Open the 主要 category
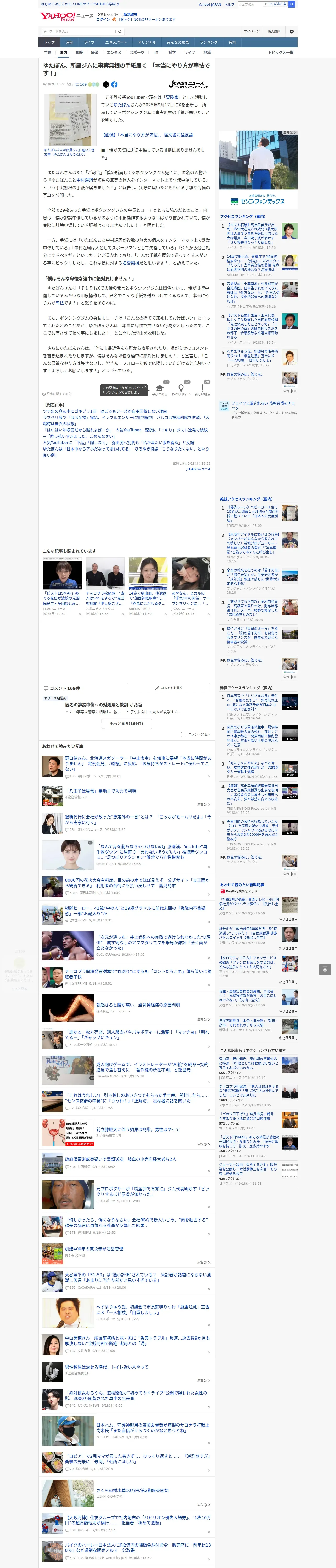The height and width of the screenshot is (1568, 336). coord(48,52)
